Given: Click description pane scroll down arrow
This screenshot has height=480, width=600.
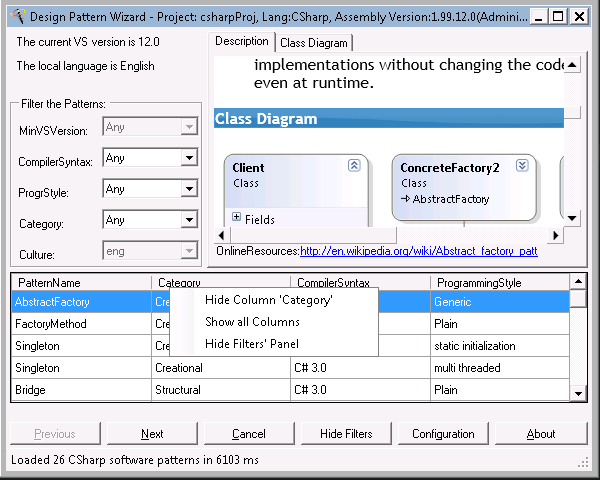Looking at the screenshot, I should 572,218.
